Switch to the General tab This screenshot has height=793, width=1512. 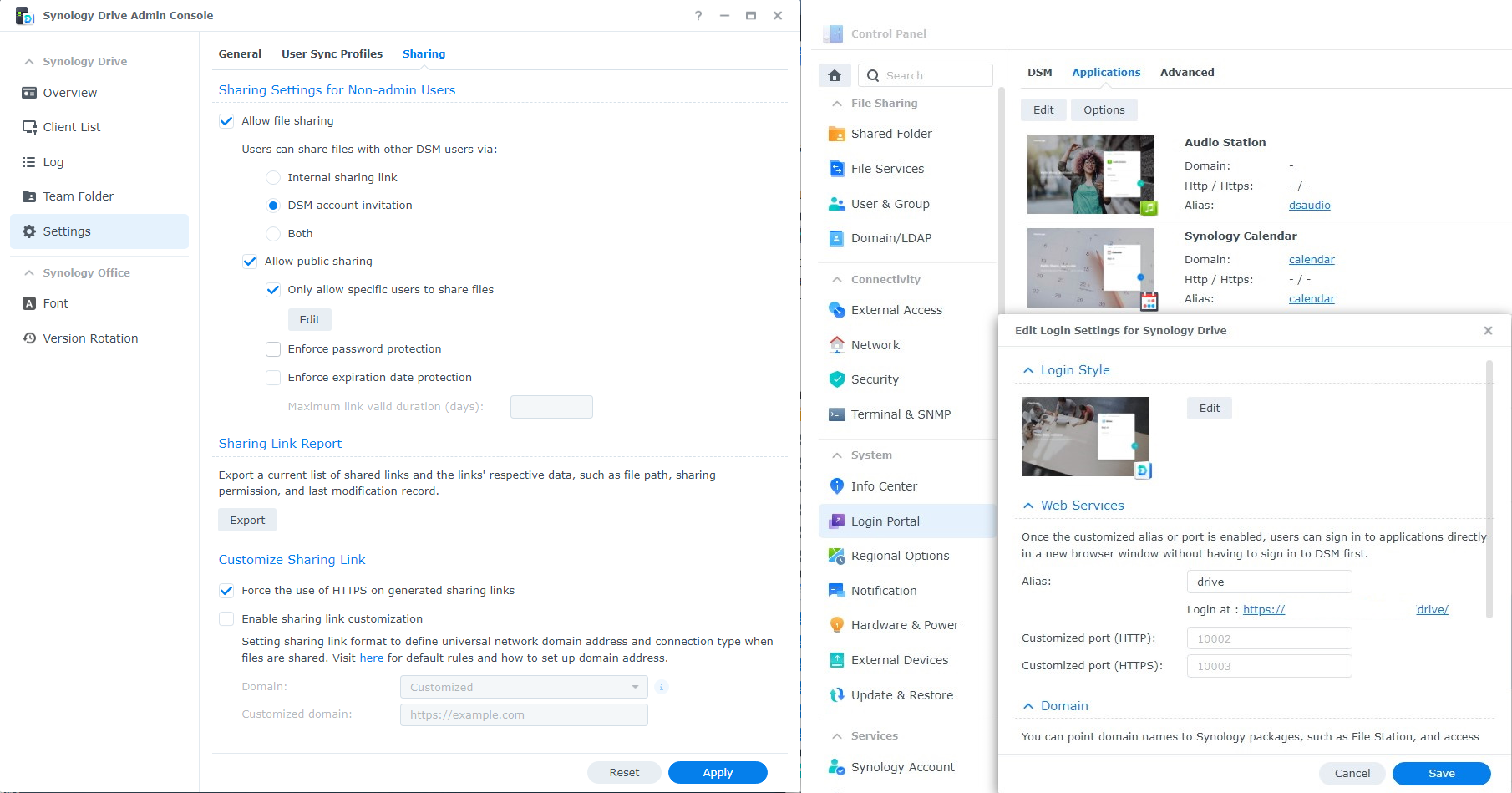240,53
